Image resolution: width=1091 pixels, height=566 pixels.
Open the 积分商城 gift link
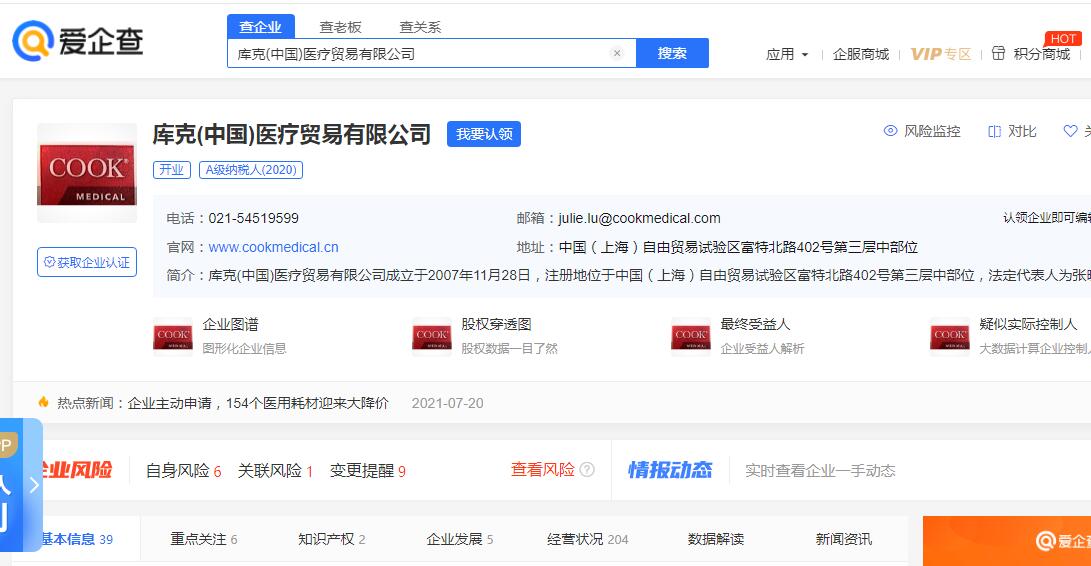1031,54
